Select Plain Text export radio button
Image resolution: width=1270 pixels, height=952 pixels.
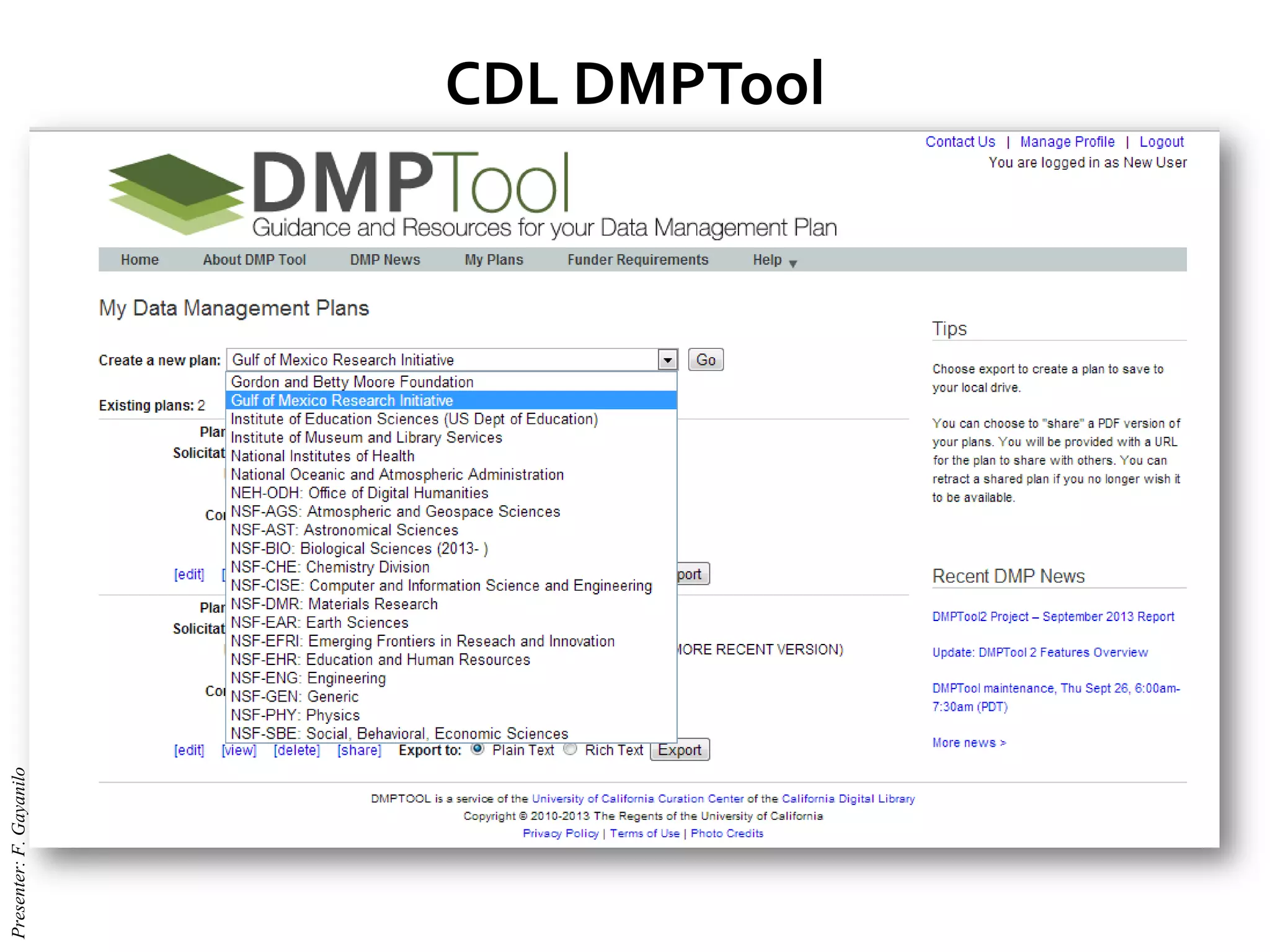tap(477, 749)
